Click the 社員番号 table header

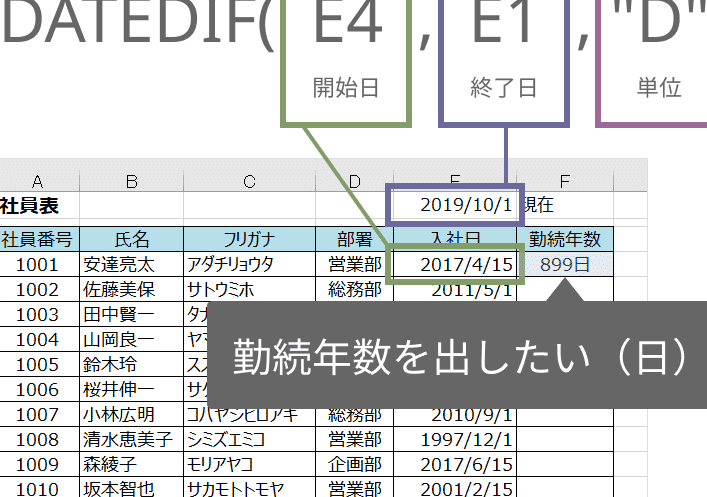[38, 239]
